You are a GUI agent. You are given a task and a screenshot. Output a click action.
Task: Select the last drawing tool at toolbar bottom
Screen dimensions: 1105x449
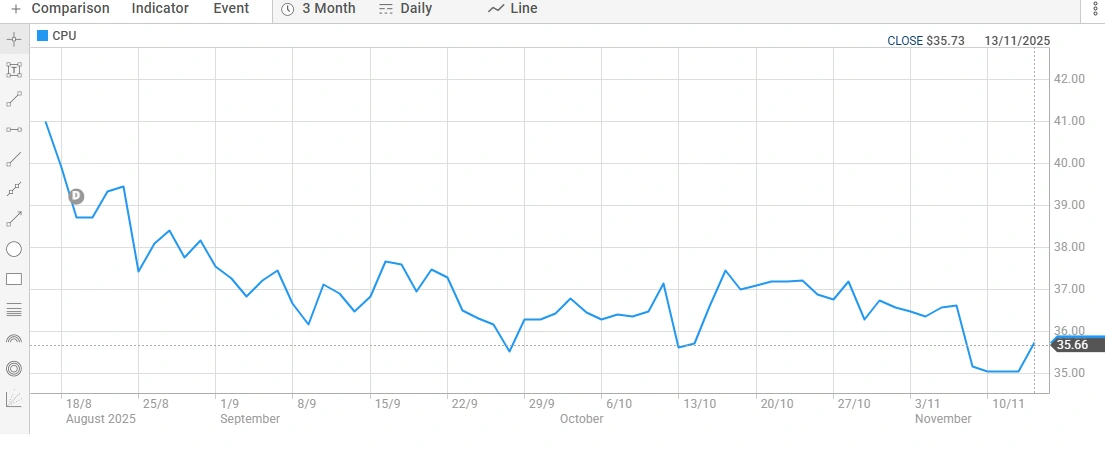pyautogui.click(x=14, y=400)
